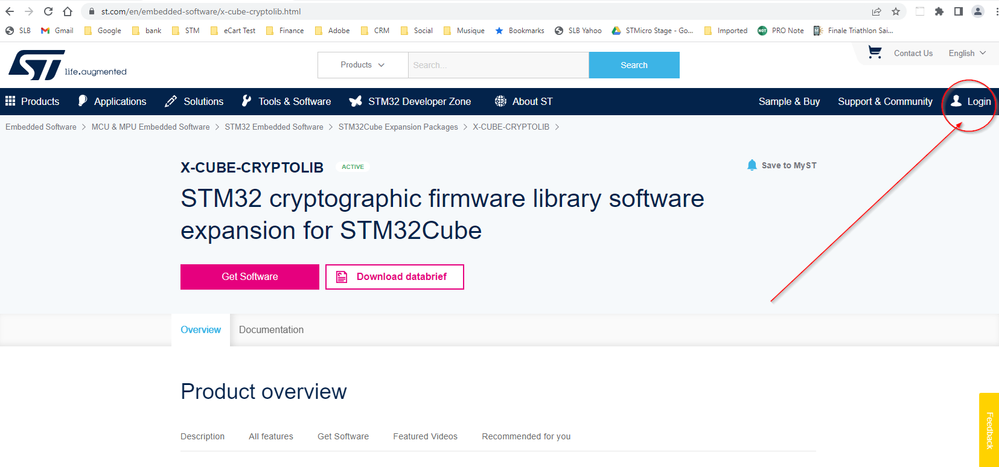This screenshot has width=999, height=467.
Task: Open the Sample & Buy menu
Action: coord(789,101)
